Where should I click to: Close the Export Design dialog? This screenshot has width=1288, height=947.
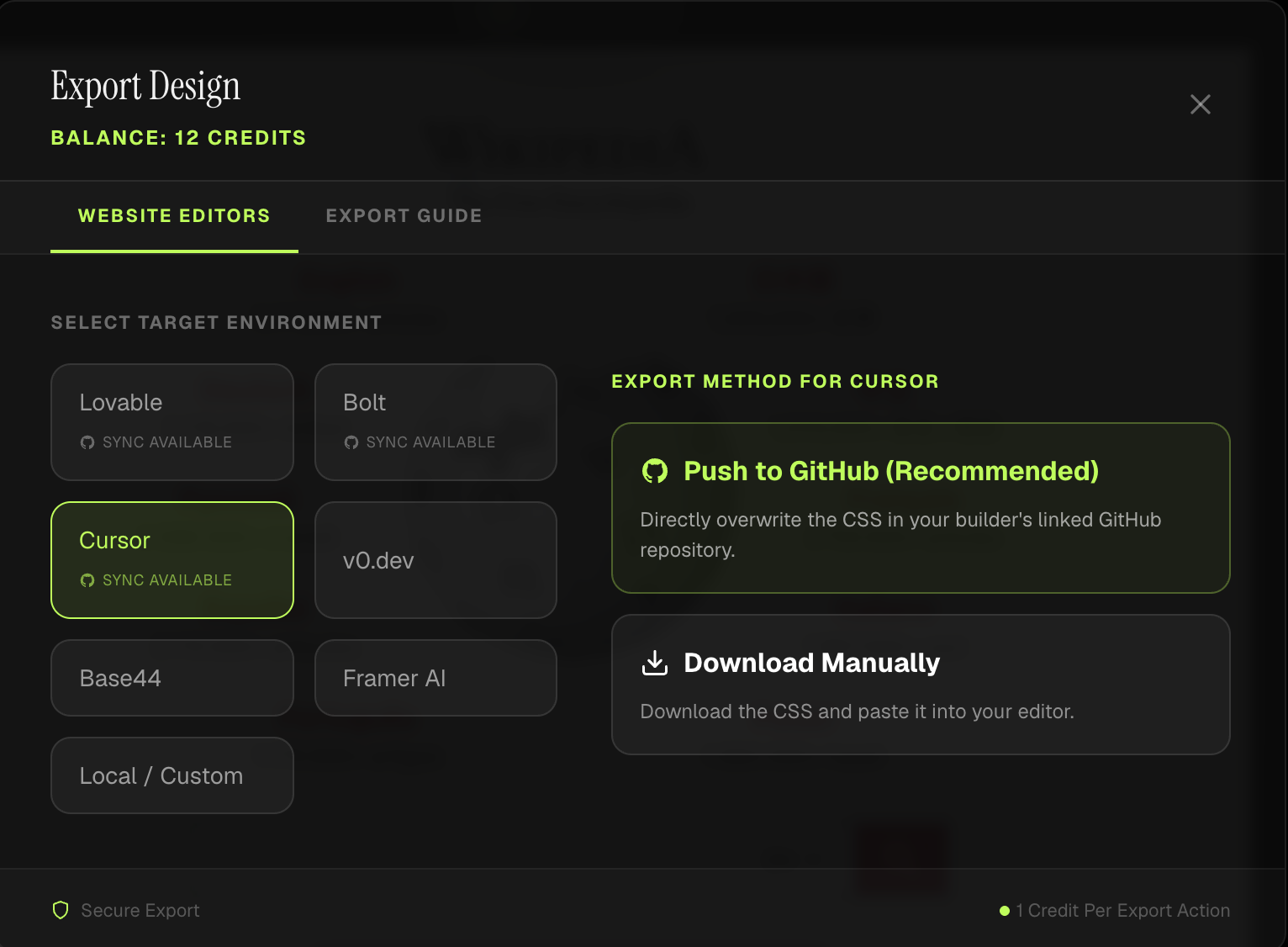coord(1200,104)
